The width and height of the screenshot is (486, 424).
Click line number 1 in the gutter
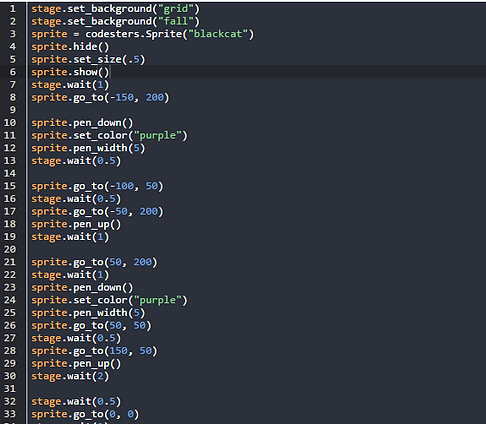tap(13, 9)
